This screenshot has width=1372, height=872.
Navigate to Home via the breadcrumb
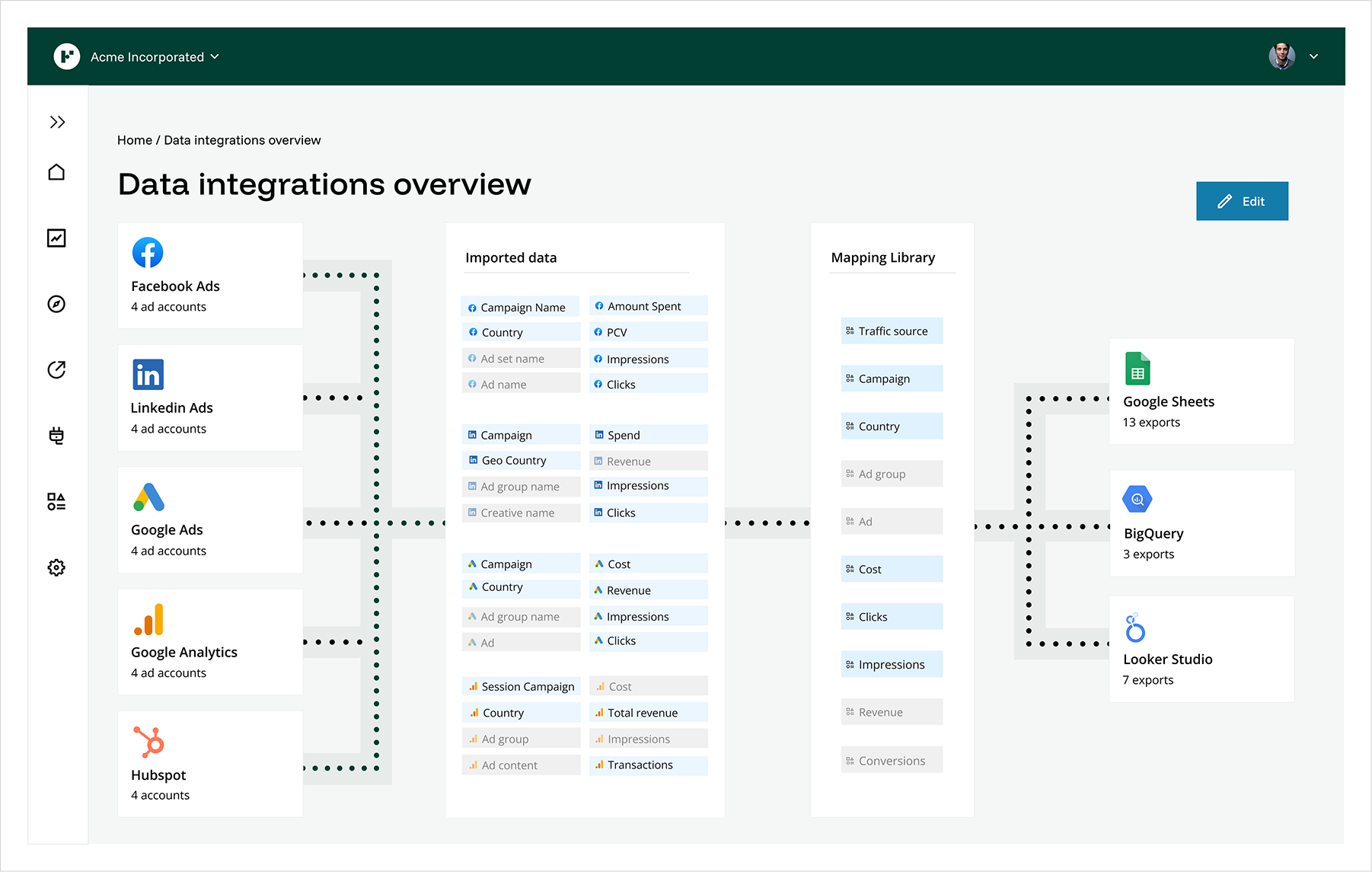tap(135, 139)
